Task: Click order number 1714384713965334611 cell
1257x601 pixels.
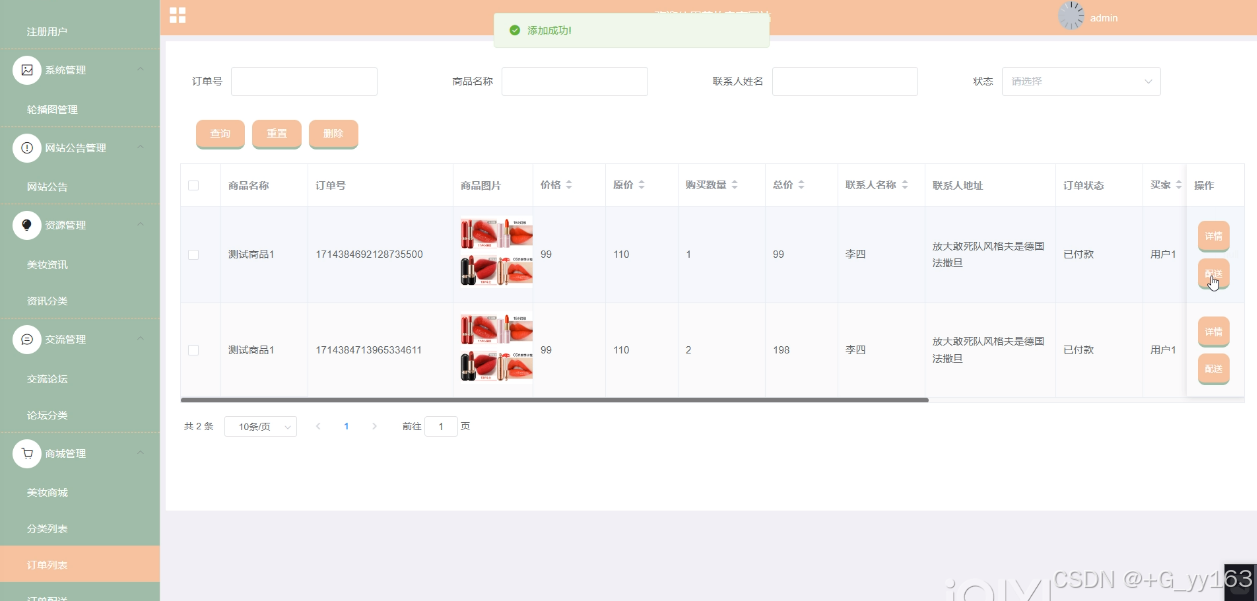Action: (369, 350)
